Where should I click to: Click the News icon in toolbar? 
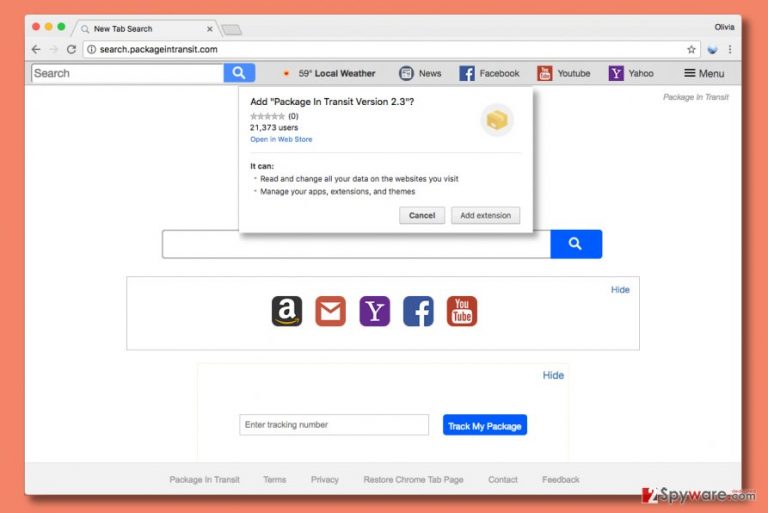click(x=406, y=73)
